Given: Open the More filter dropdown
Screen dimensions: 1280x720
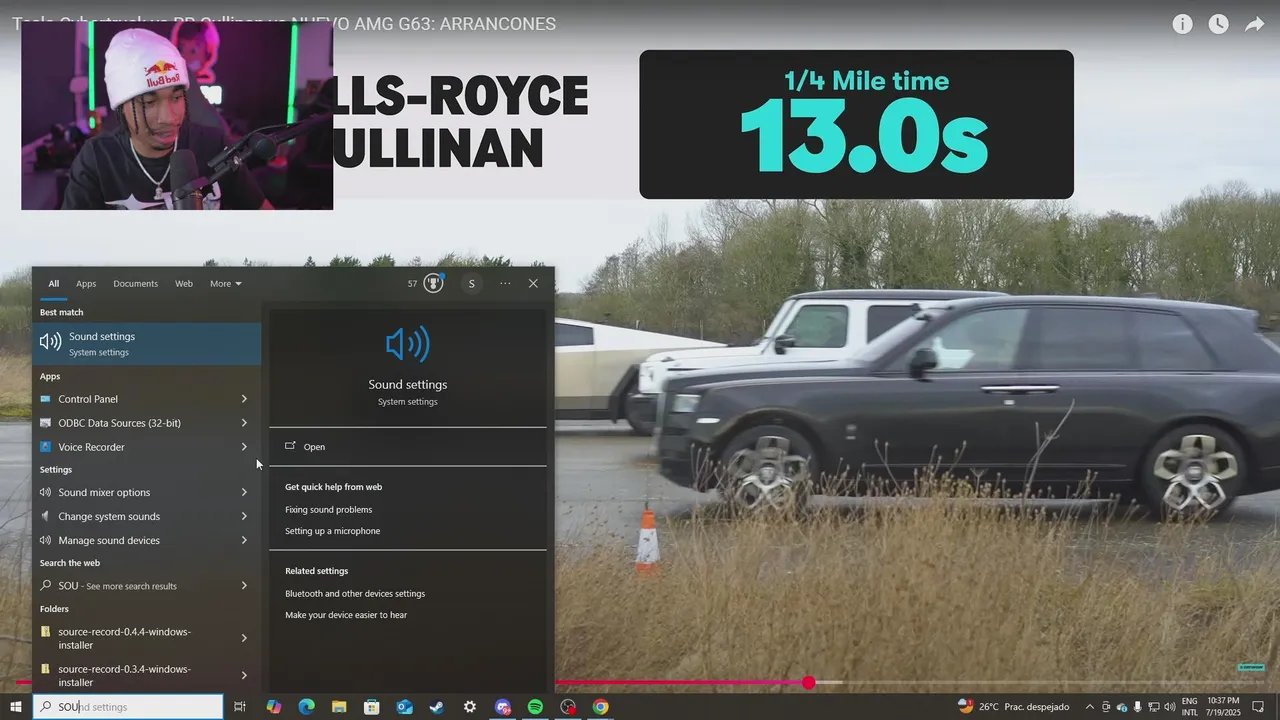Looking at the screenshot, I should [226, 284].
